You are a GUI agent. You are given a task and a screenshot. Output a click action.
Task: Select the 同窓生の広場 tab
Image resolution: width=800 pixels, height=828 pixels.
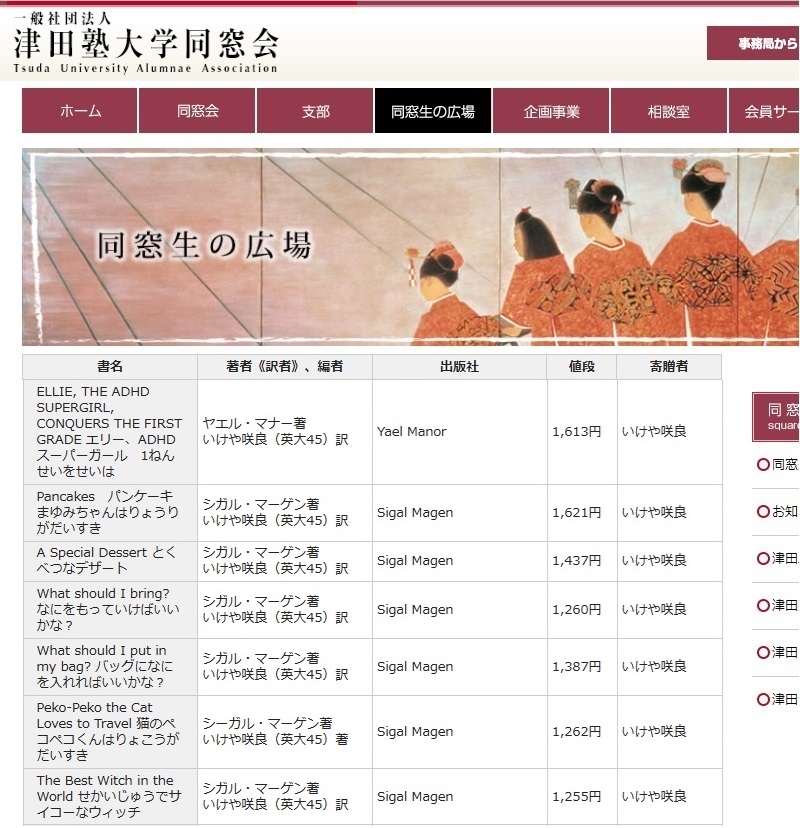point(433,111)
